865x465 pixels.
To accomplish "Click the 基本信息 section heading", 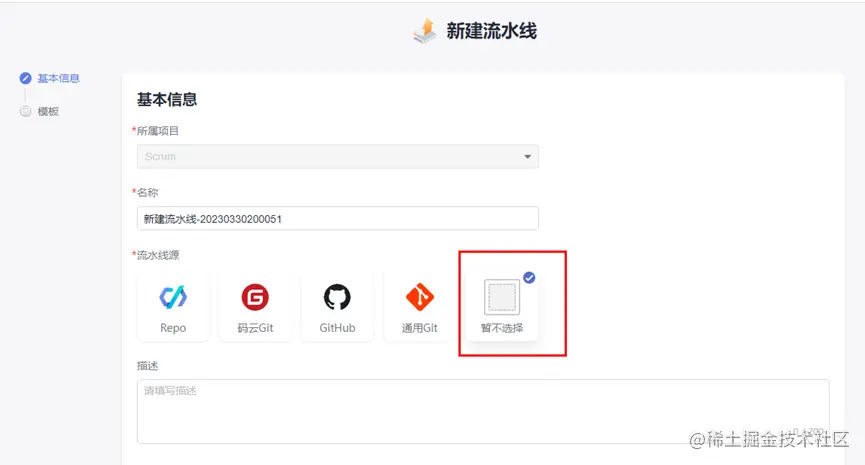I will (167, 100).
